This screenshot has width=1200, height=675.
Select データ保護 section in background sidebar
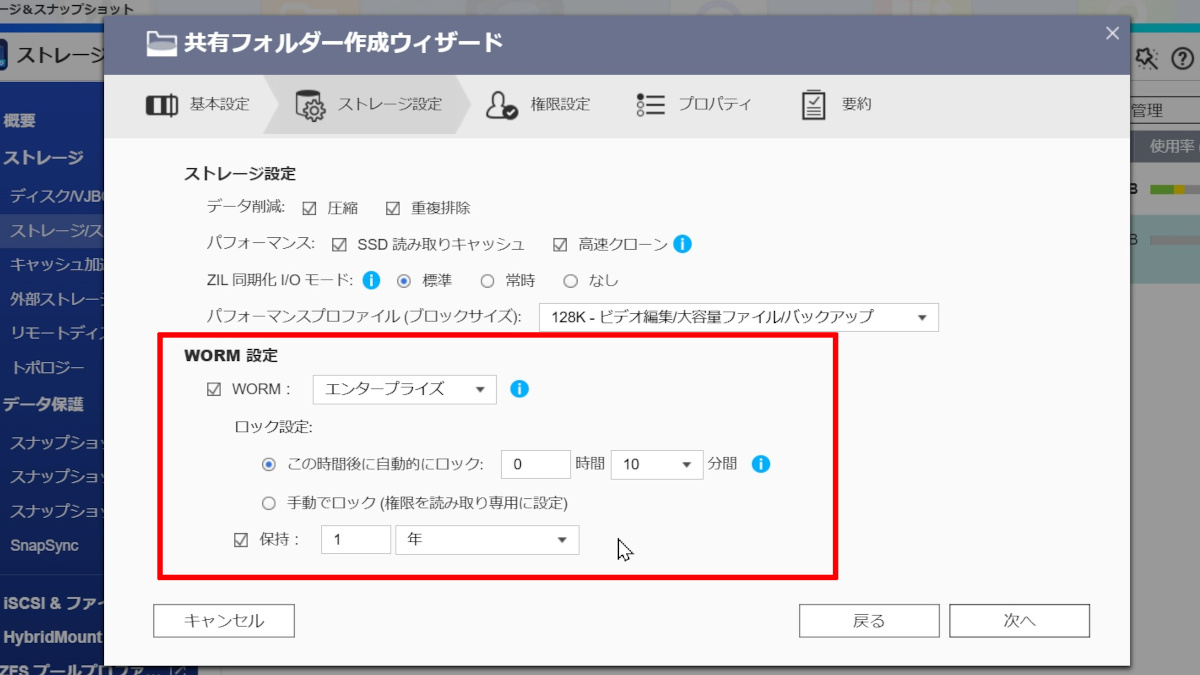43,405
